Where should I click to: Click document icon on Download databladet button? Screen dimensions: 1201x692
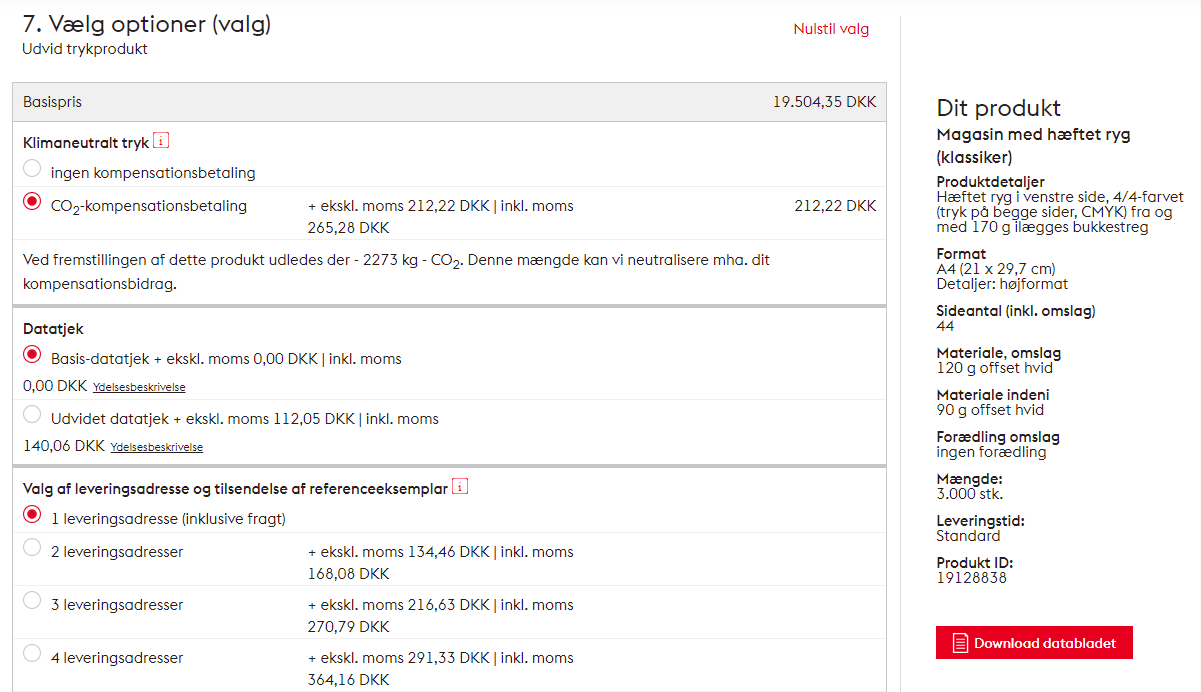pyautogui.click(x=960, y=643)
